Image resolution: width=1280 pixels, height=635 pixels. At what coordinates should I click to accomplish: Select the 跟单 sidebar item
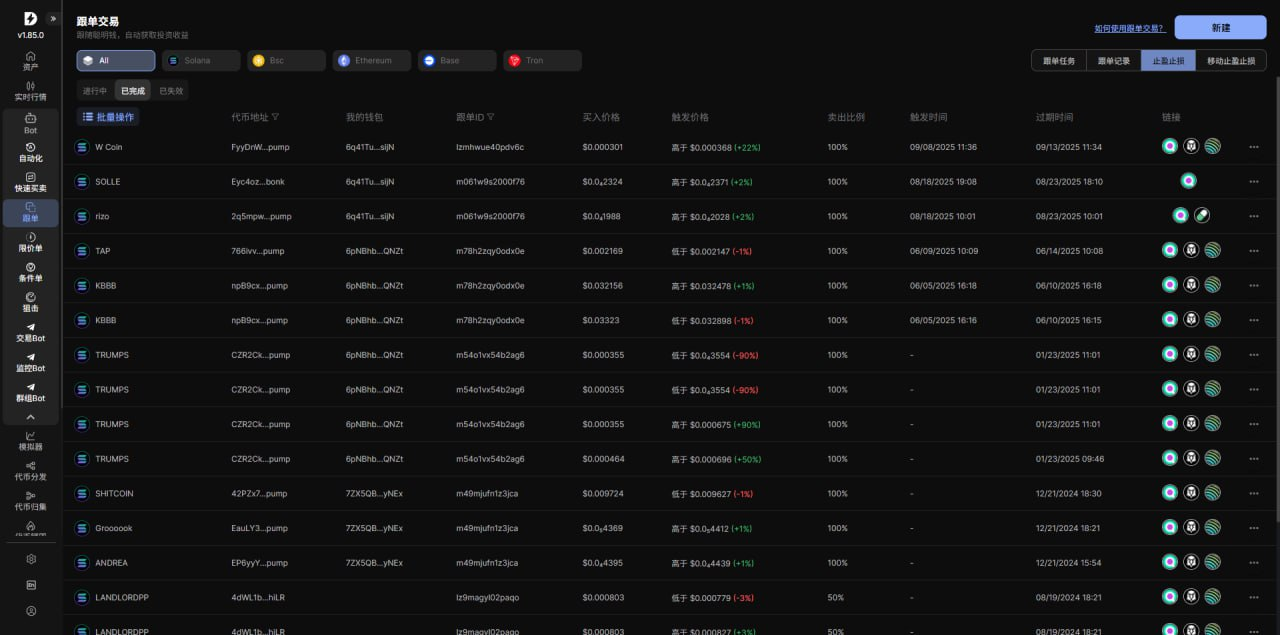(30, 212)
